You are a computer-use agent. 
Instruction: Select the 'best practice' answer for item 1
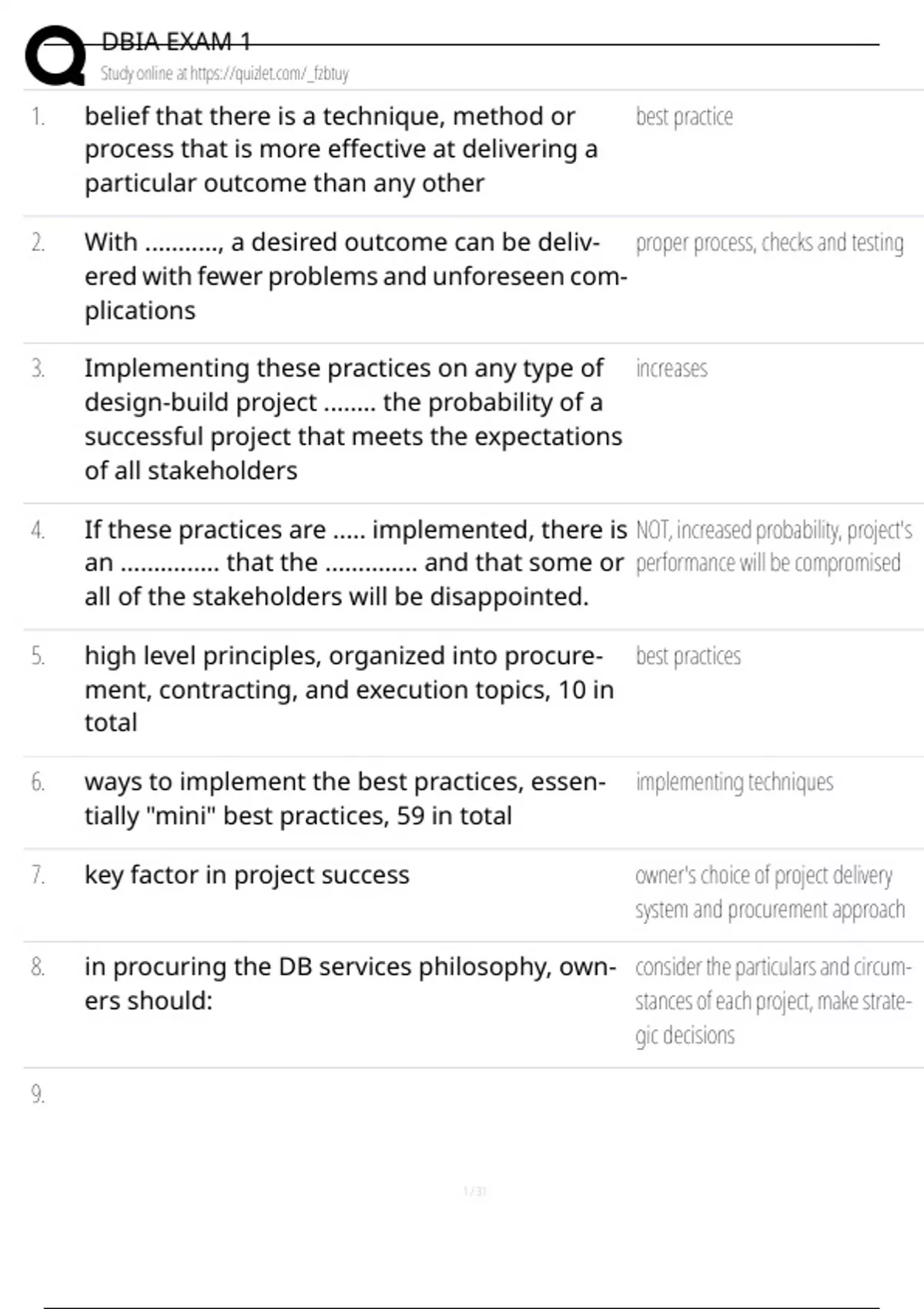click(x=684, y=117)
